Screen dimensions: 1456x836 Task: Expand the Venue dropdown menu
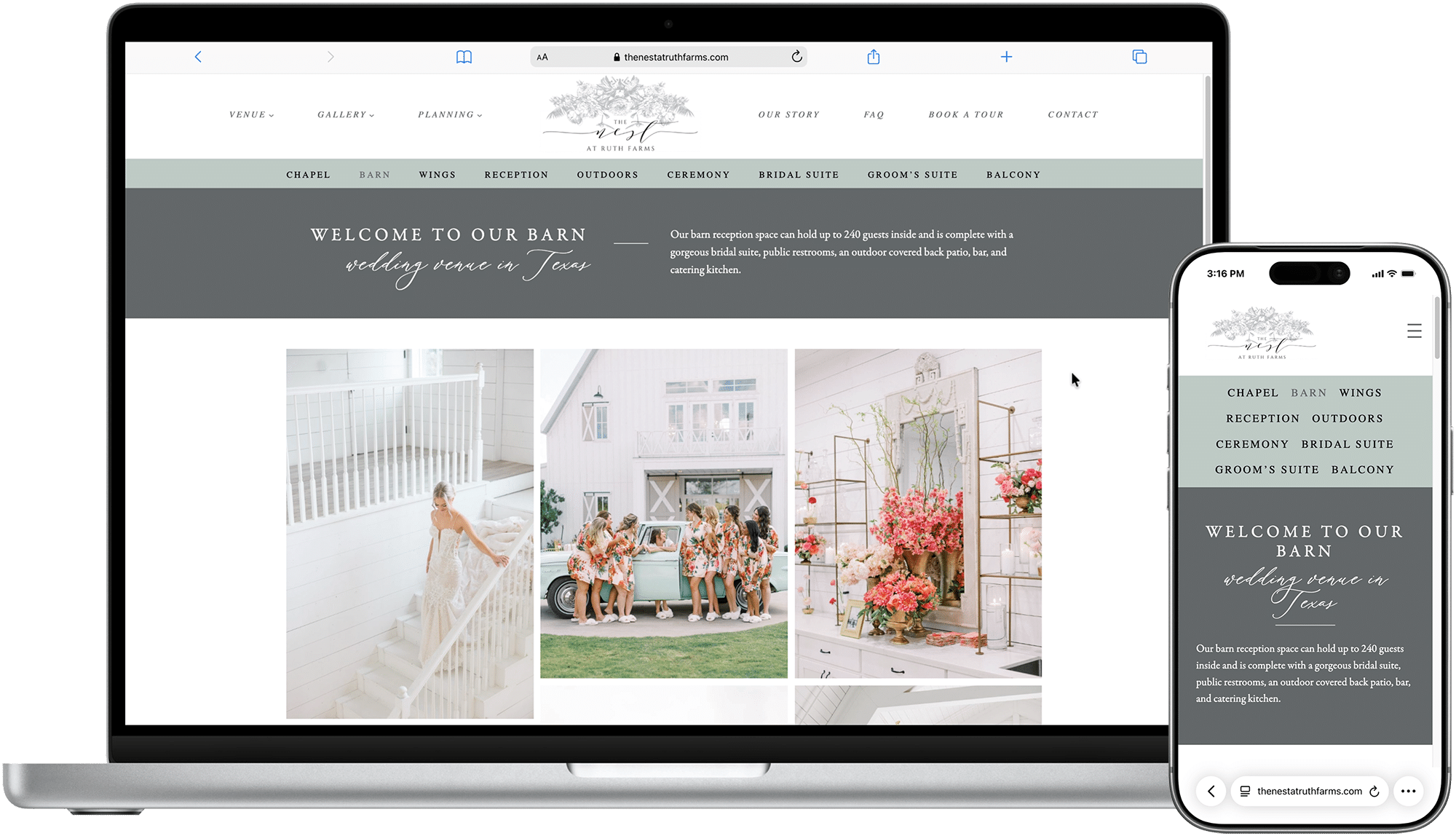point(251,115)
